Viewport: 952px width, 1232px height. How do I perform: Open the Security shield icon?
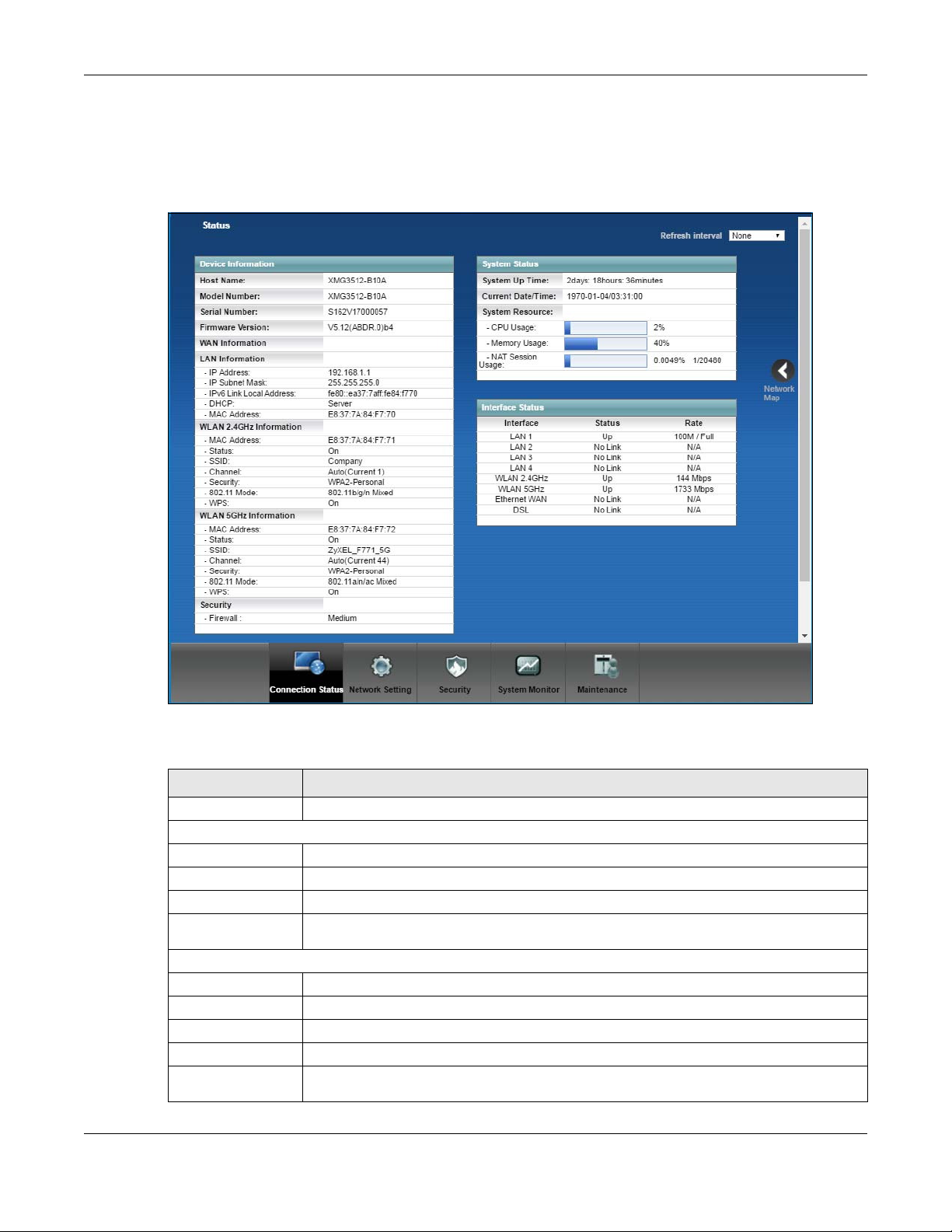tap(455, 666)
